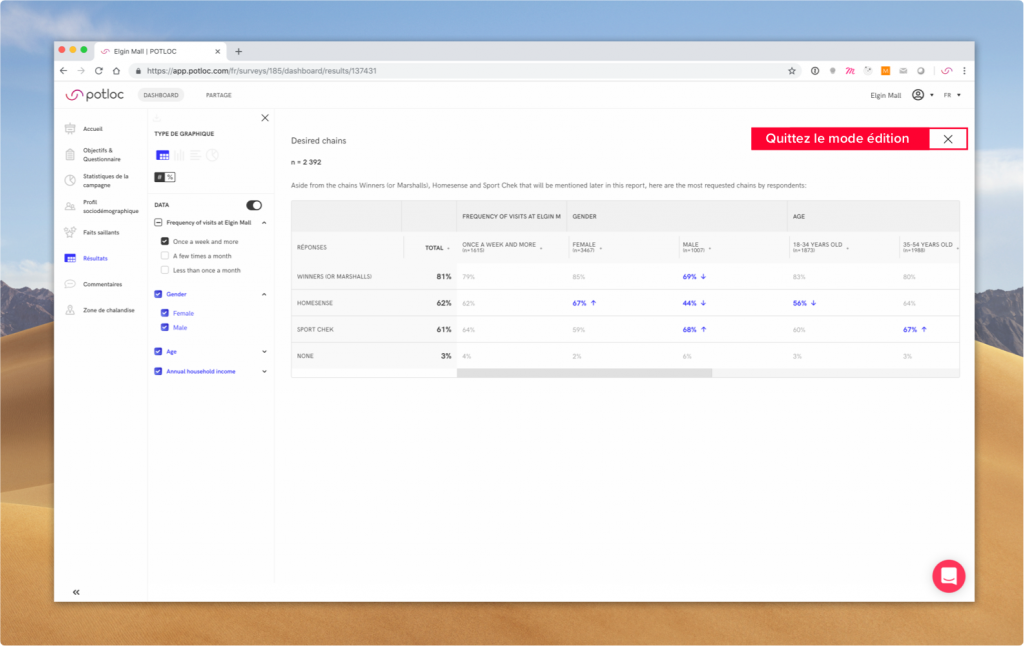Open the user account dropdown

point(922,95)
